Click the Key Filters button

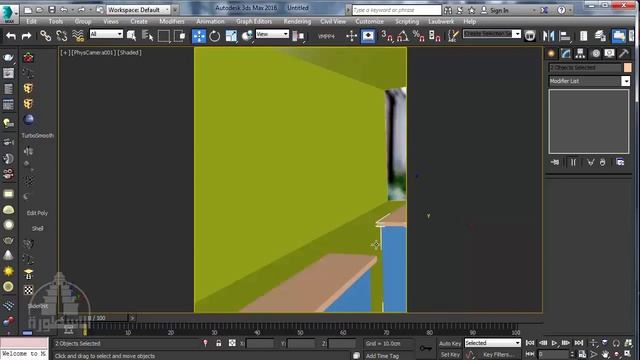point(498,355)
